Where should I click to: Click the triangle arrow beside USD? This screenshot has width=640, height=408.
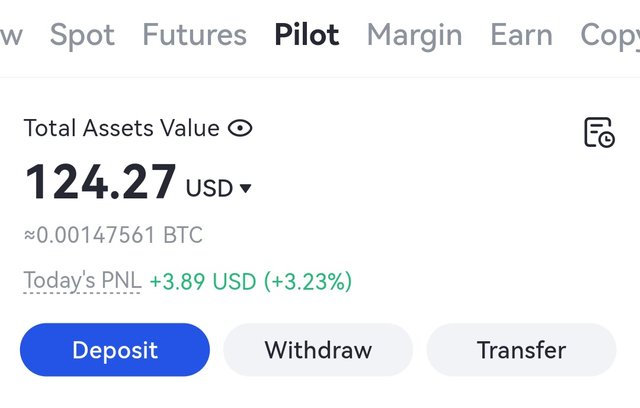245,188
